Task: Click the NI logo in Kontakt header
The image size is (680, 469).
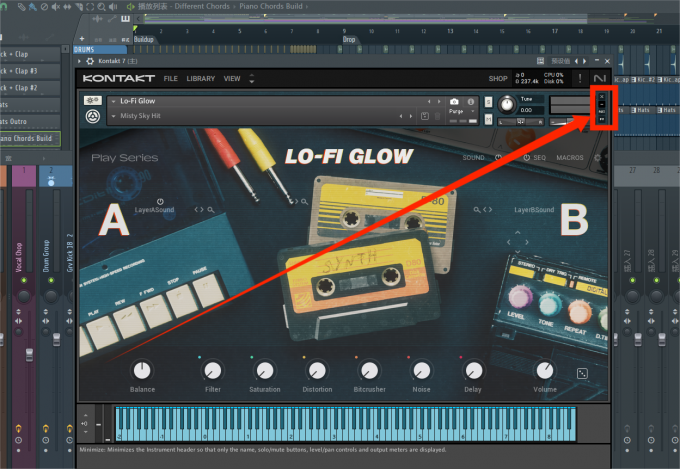Action: 600,79
